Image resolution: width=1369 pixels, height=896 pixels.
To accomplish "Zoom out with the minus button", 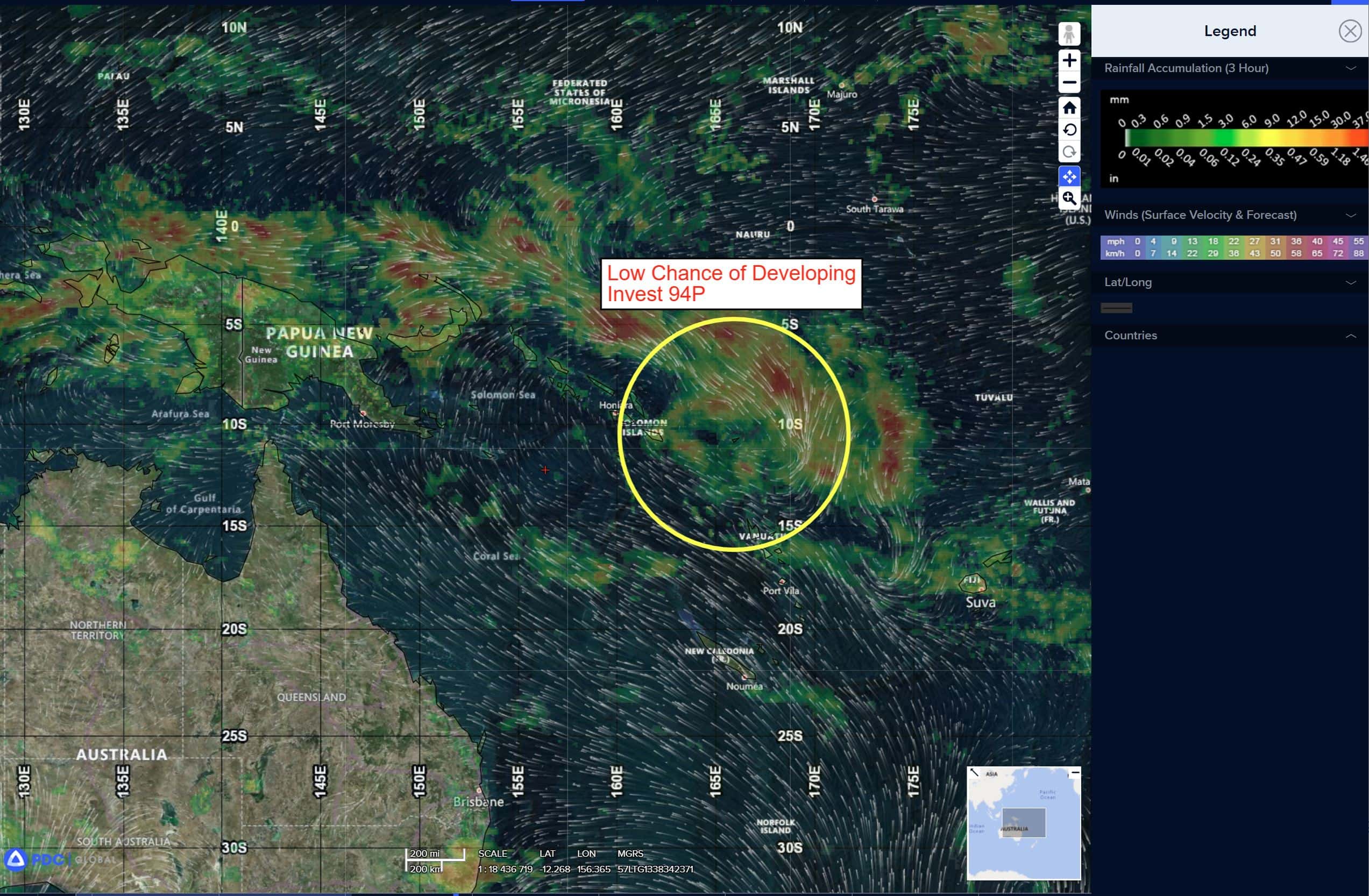I will pos(1069,83).
